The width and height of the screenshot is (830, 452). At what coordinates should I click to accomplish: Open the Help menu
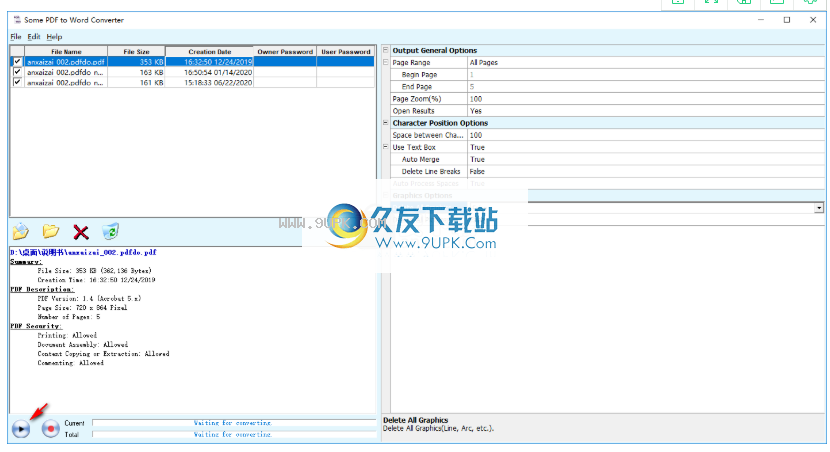(x=54, y=37)
